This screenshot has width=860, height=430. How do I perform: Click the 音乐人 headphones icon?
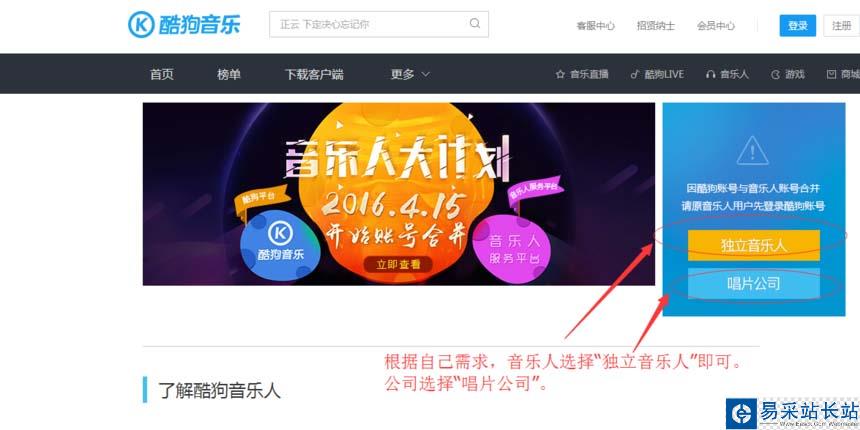pyautogui.click(x=711, y=74)
